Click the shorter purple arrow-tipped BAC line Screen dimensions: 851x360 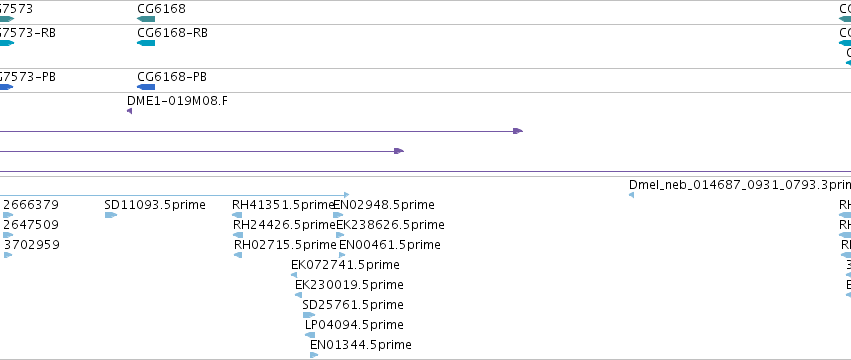202,151
